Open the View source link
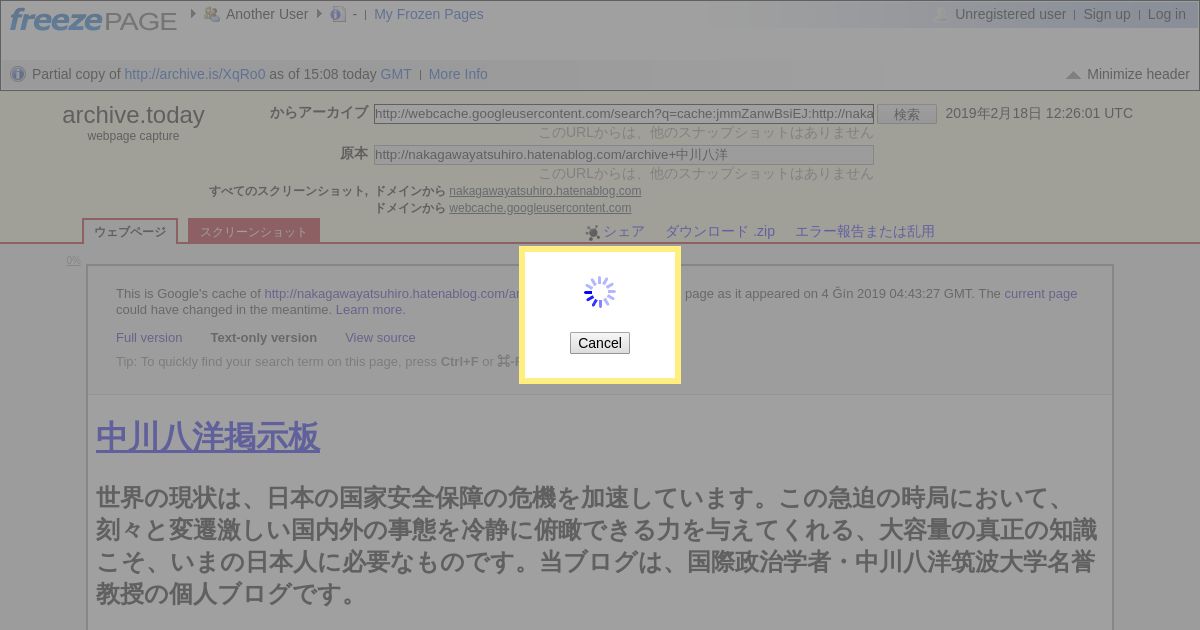Viewport: 1200px width, 630px height. 380,338
